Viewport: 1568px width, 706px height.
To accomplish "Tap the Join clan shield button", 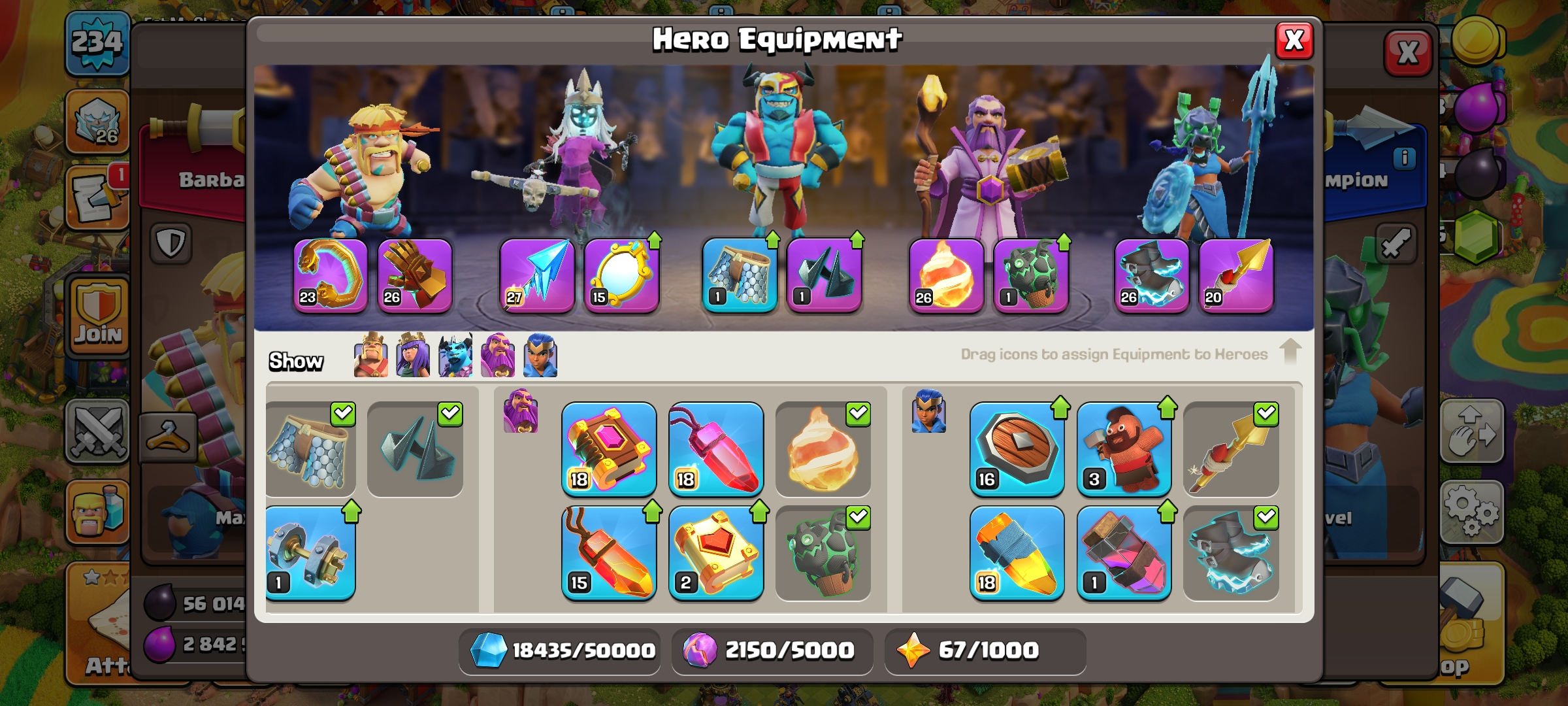I will (x=99, y=315).
